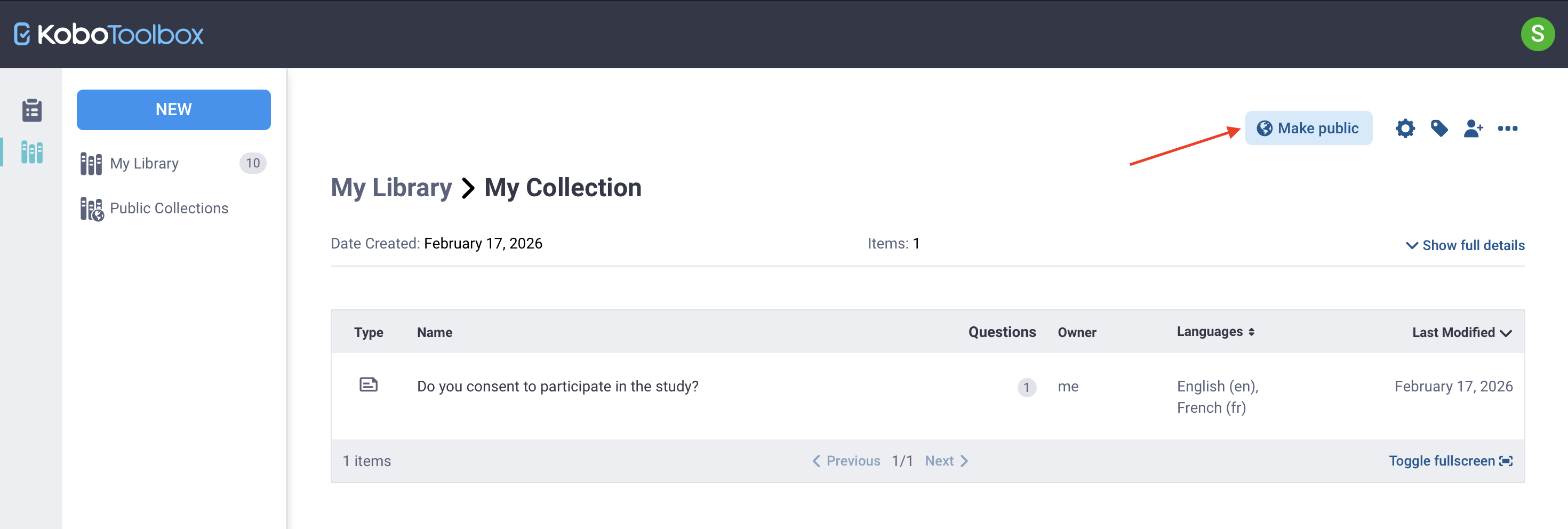Toggle the Languages column sort arrows

coord(1252,332)
